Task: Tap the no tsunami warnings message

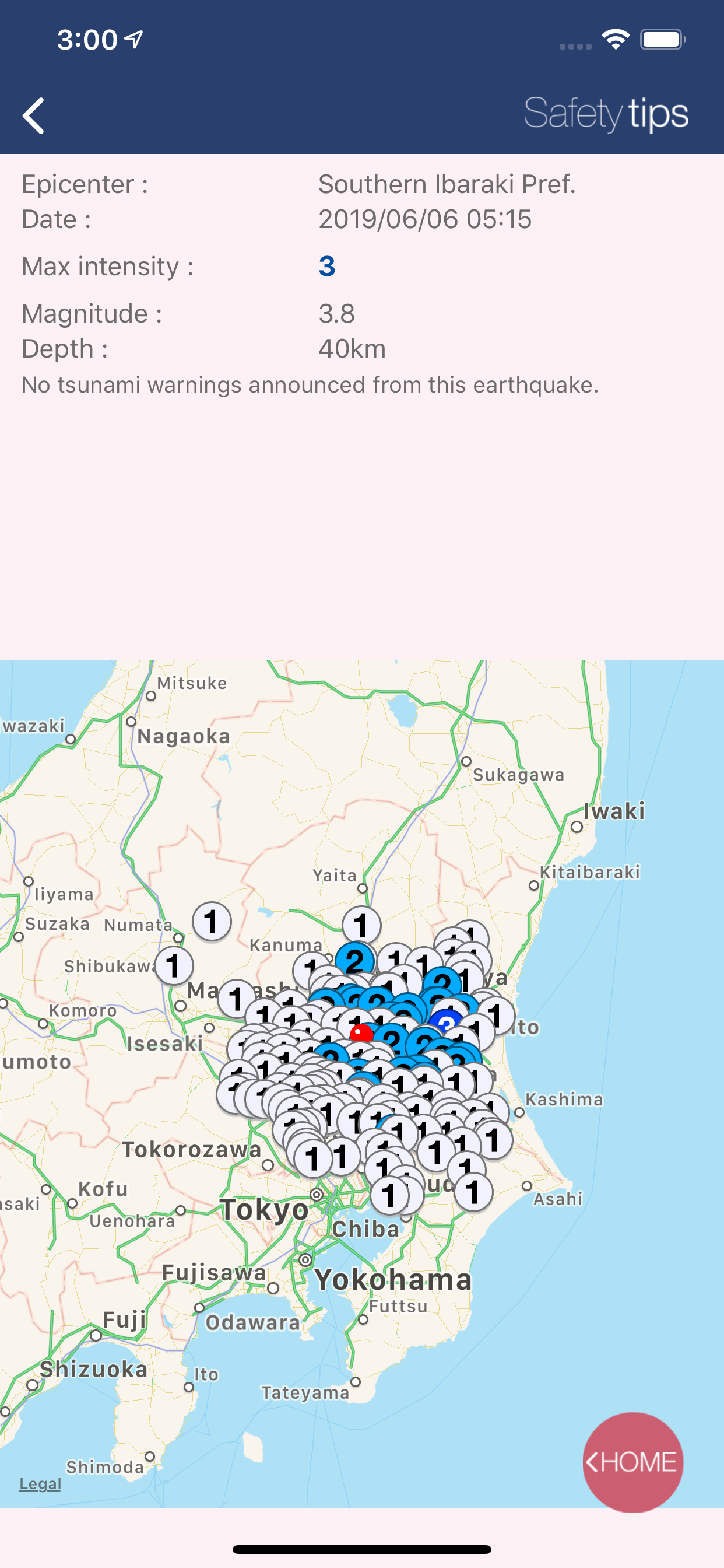Action: 310,384
